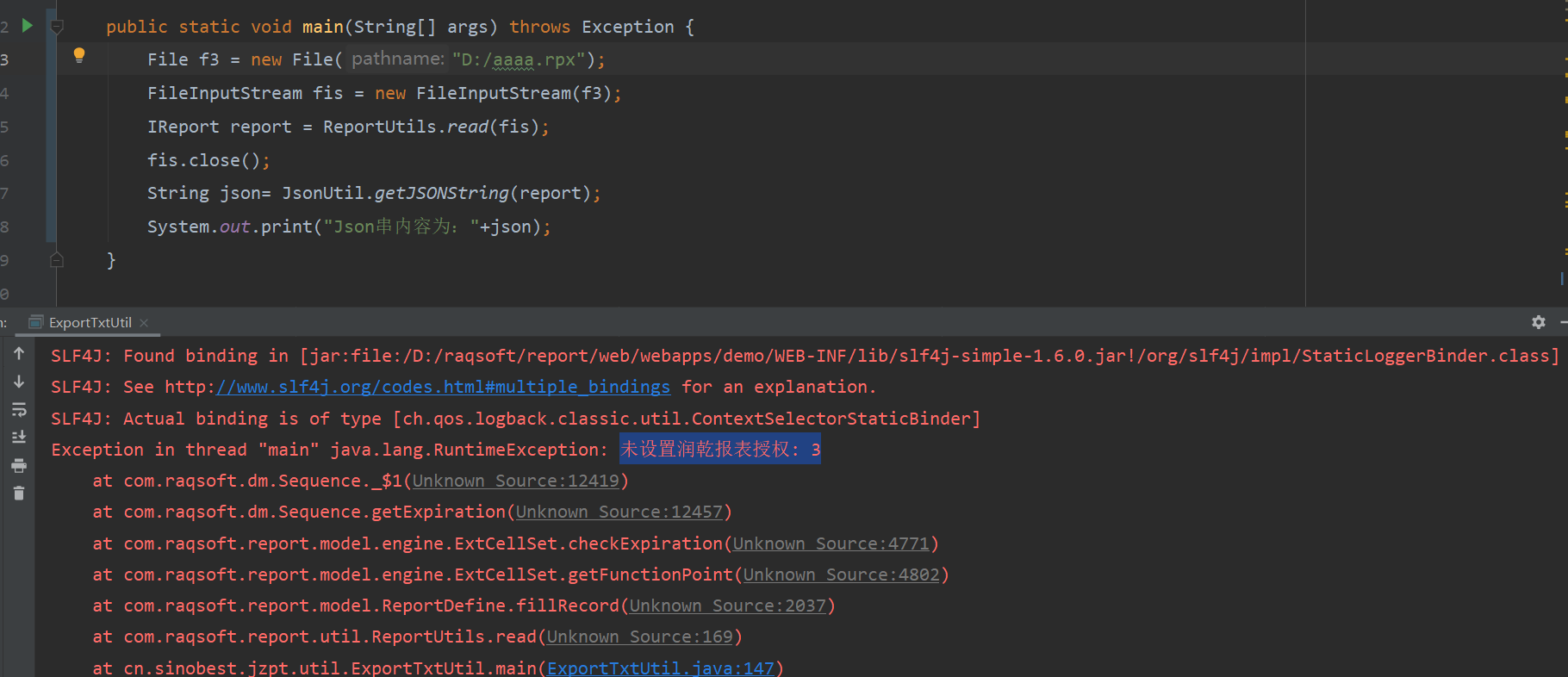Toggle scroll to end of console
This screenshot has height=677, width=1568.
tap(19, 438)
